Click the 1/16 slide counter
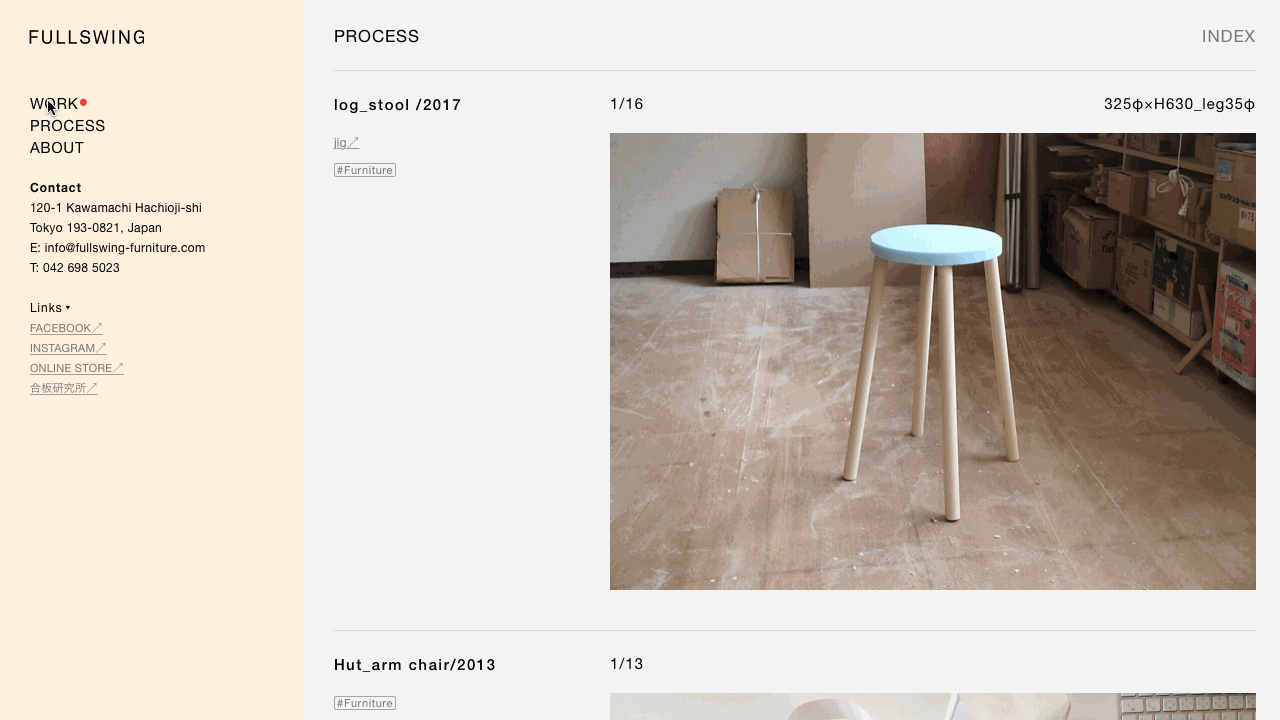Image resolution: width=1280 pixels, height=720 pixels. click(627, 104)
